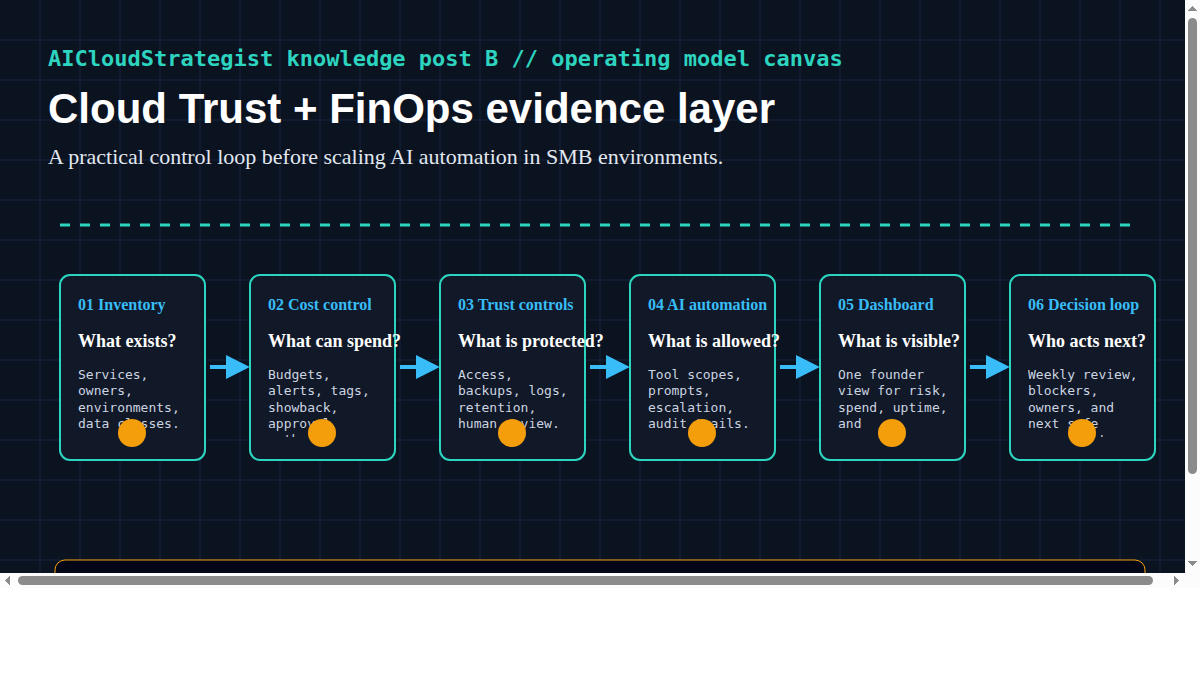The width and height of the screenshot is (1200, 675).
Task: Click the arrow between Dashboard and Decision loop
Action: (989, 367)
